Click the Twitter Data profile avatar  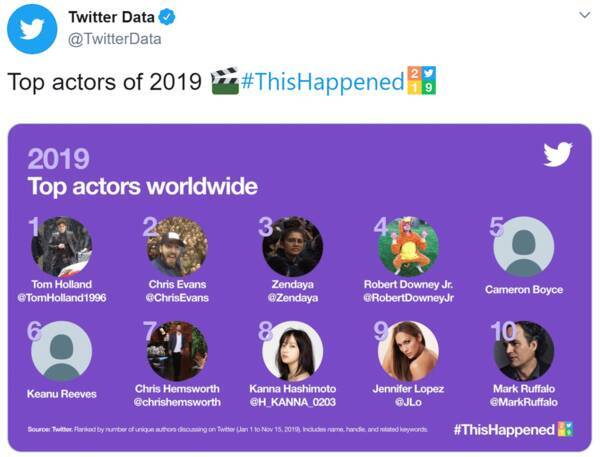coord(32,29)
